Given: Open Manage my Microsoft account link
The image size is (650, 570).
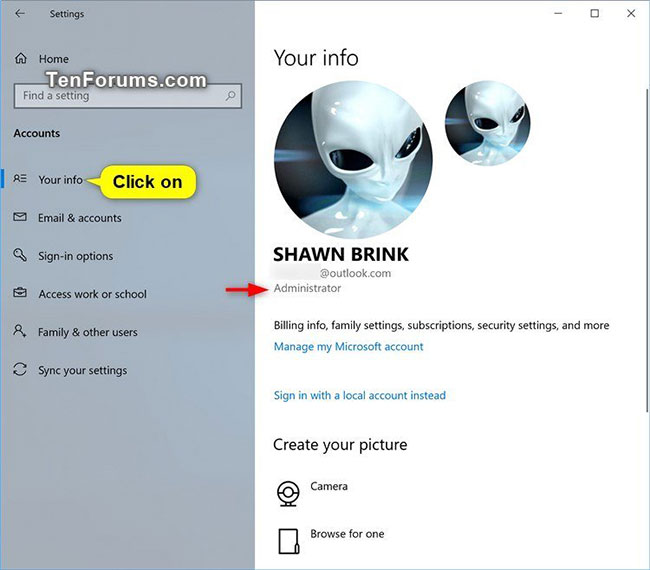Looking at the screenshot, I should pyautogui.click(x=348, y=347).
